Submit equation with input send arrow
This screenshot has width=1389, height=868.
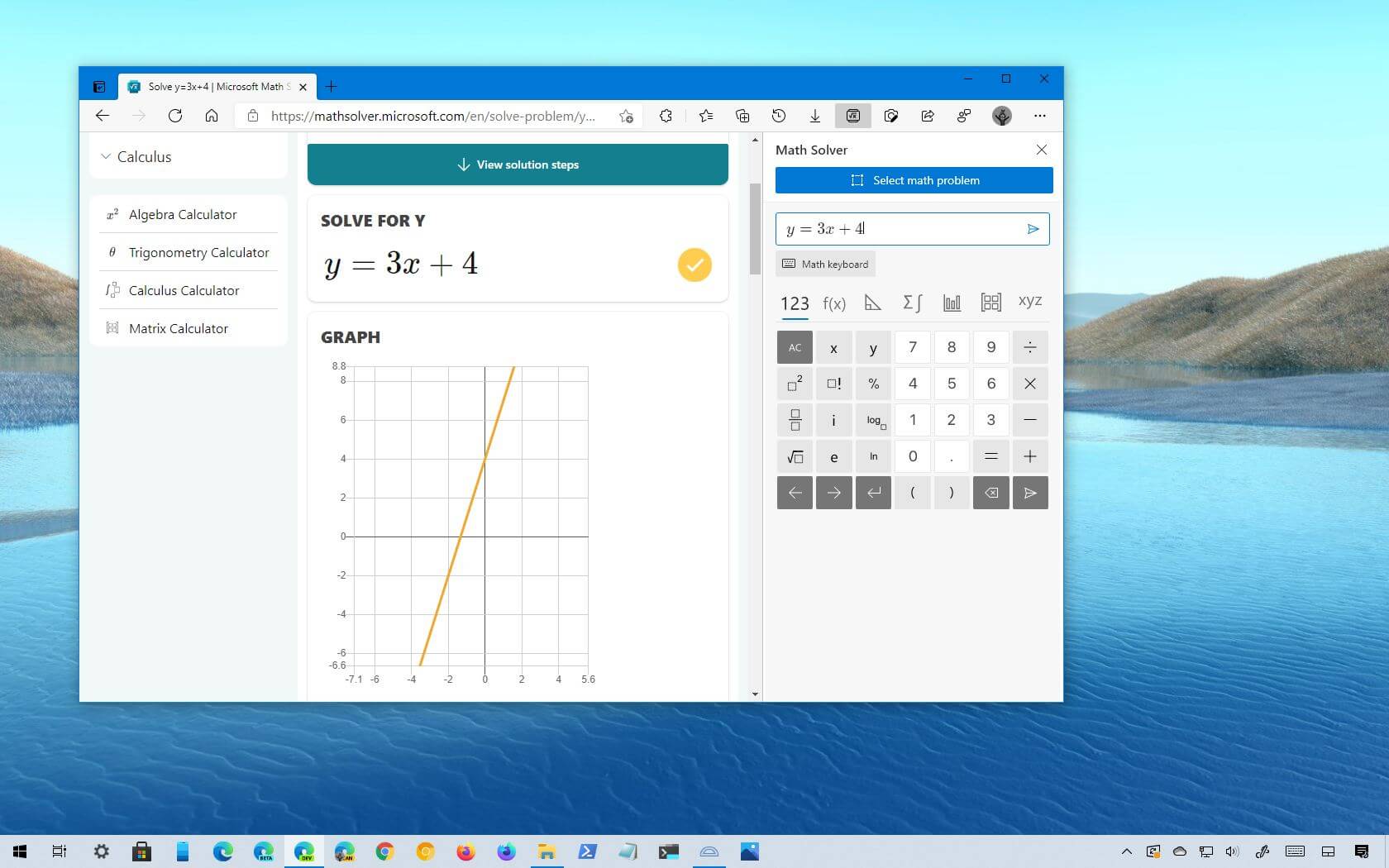point(1033,229)
